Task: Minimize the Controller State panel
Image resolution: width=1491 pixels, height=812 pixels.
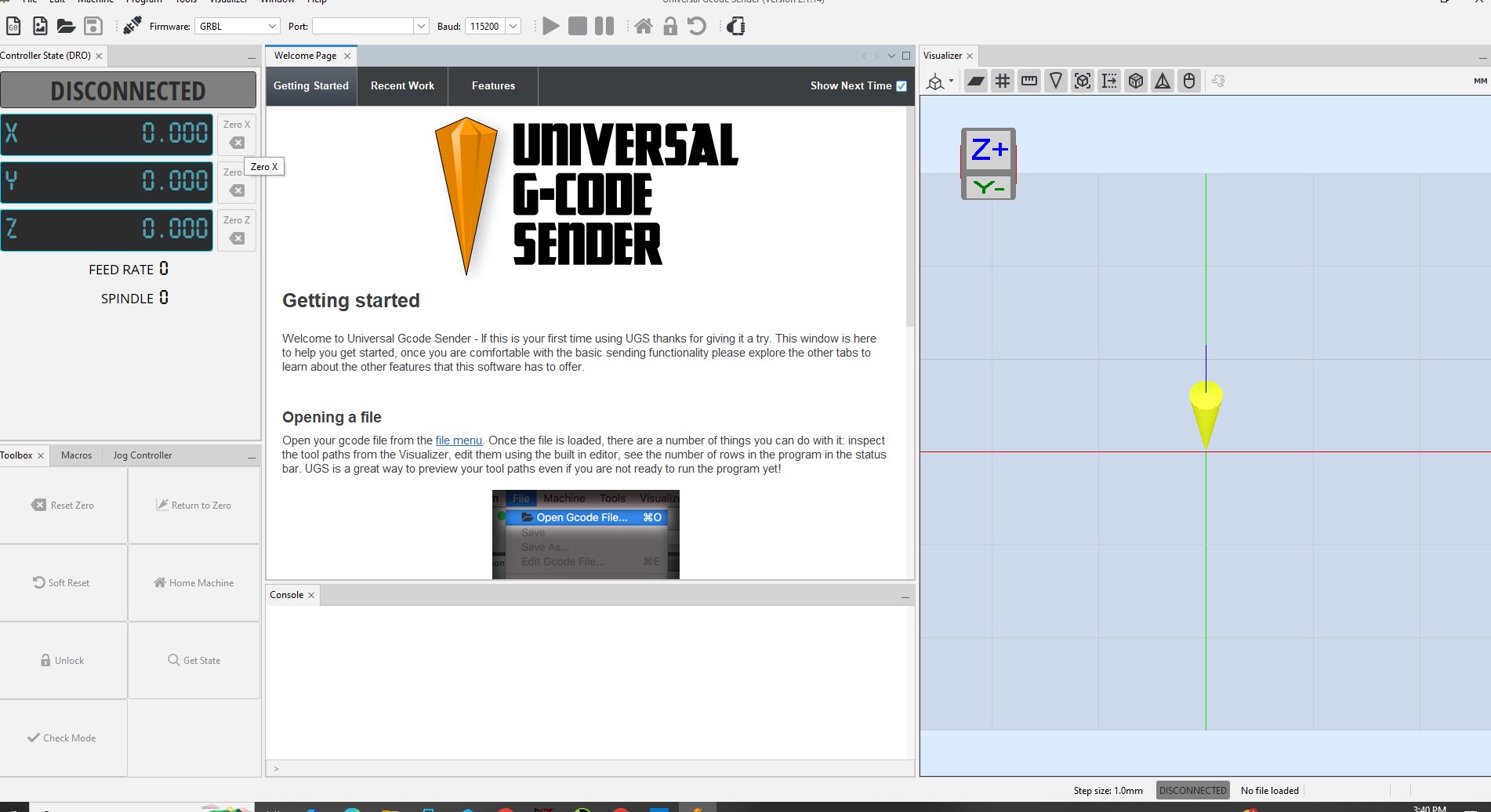Action: tap(252, 57)
